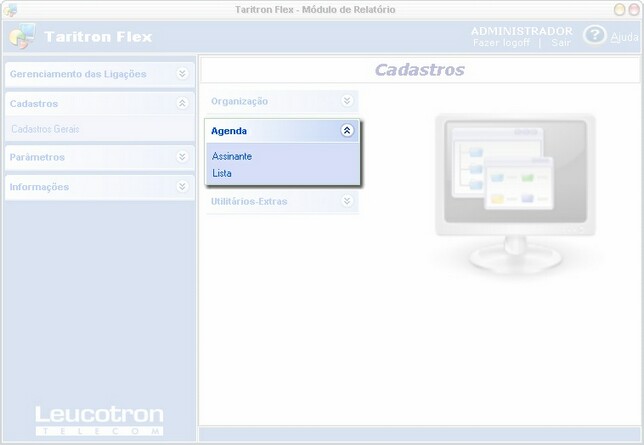Click the Ajuda help link

(624, 37)
